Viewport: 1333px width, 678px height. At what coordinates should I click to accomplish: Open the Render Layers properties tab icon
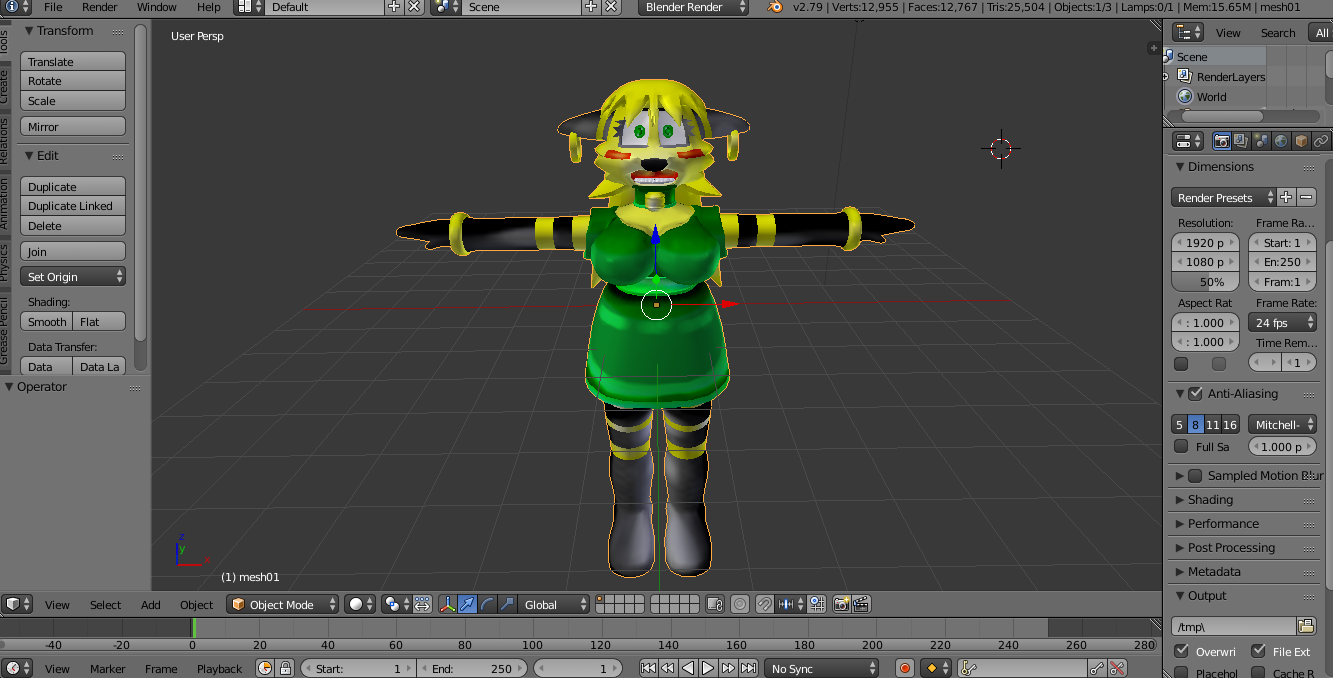tap(1241, 141)
